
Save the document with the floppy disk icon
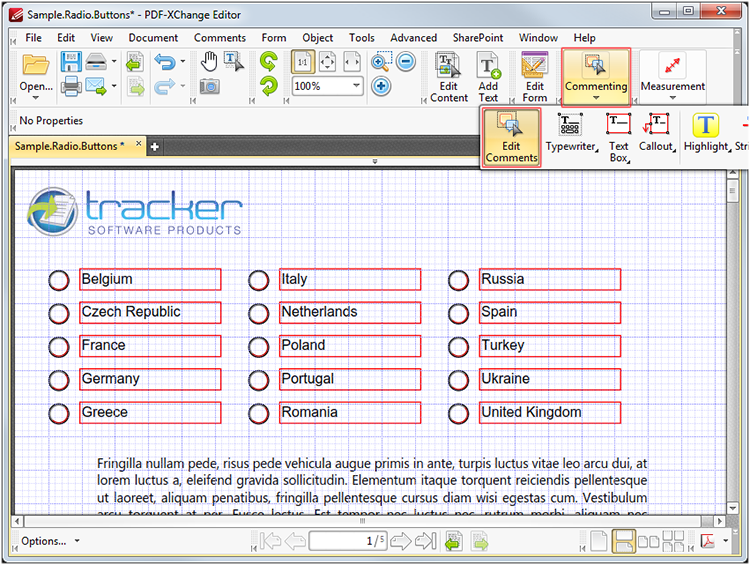(x=71, y=62)
